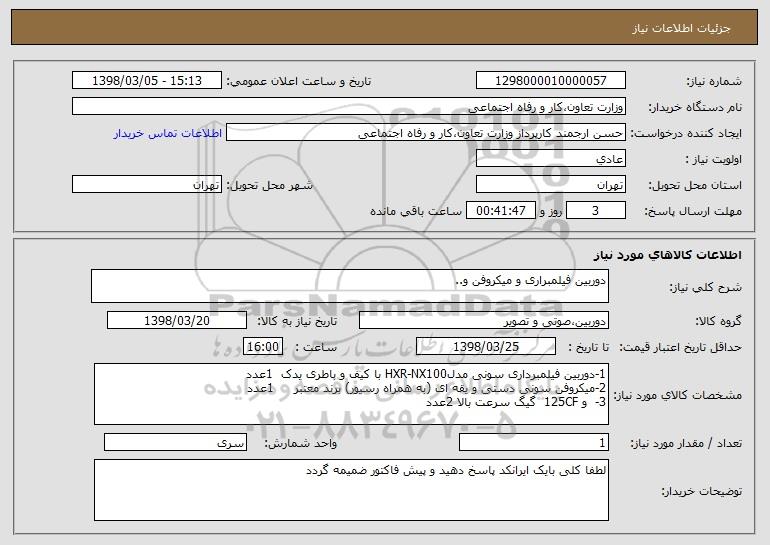Select the delivery province field تهران
The image size is (770, 545).
550,185
